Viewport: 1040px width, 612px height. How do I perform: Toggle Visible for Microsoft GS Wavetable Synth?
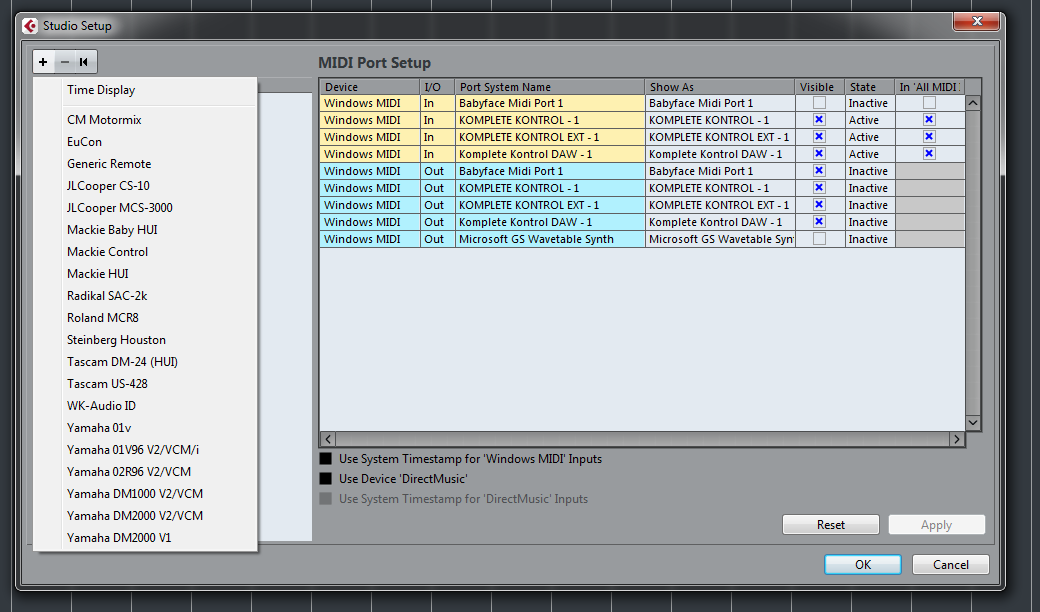pyautogui.click(x=819, y=239)
